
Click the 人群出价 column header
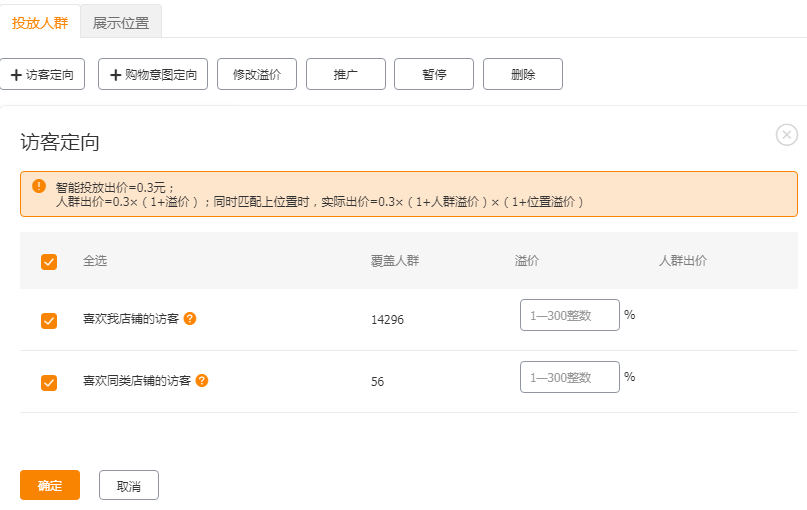coord(683,261)
